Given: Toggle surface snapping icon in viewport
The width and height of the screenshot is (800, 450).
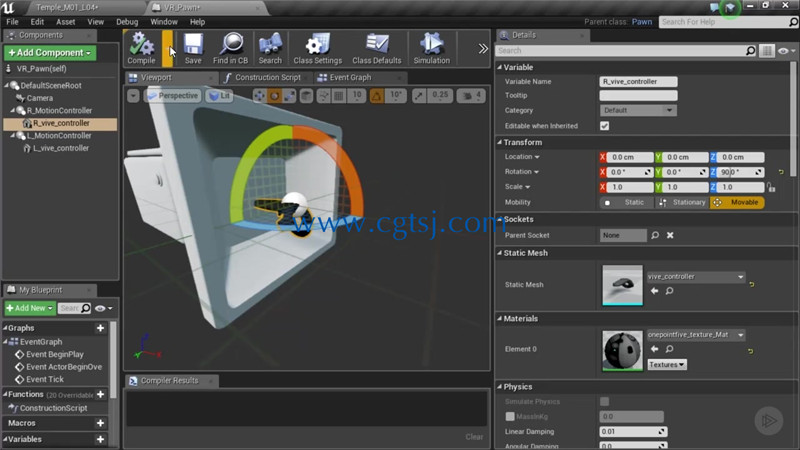Looking at the screenshot, I should (323, 96).
